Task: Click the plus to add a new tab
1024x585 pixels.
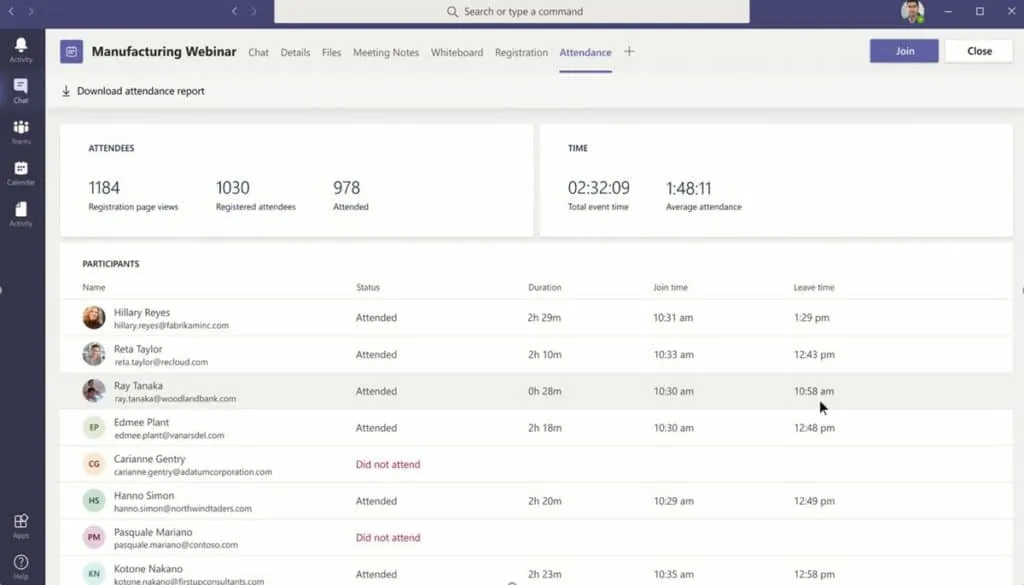Action: (x=628, y=52)
